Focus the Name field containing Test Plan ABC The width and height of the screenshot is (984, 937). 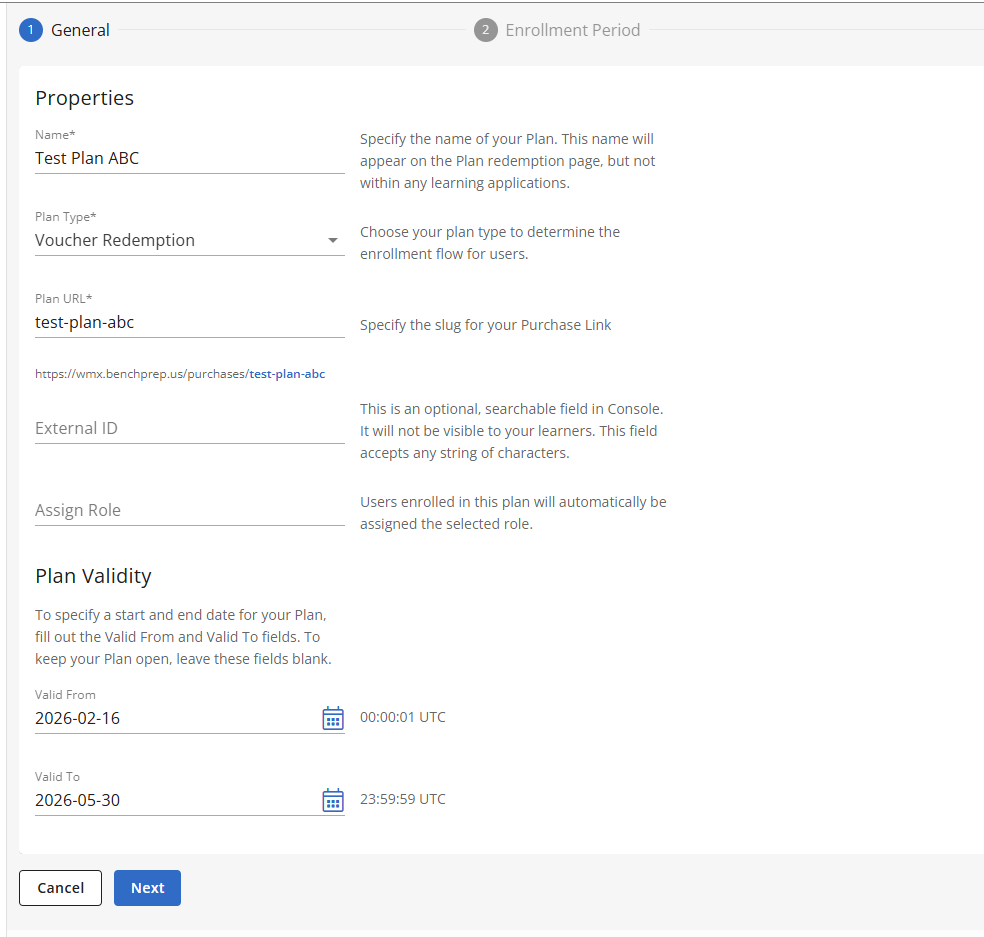click(189, 158)
